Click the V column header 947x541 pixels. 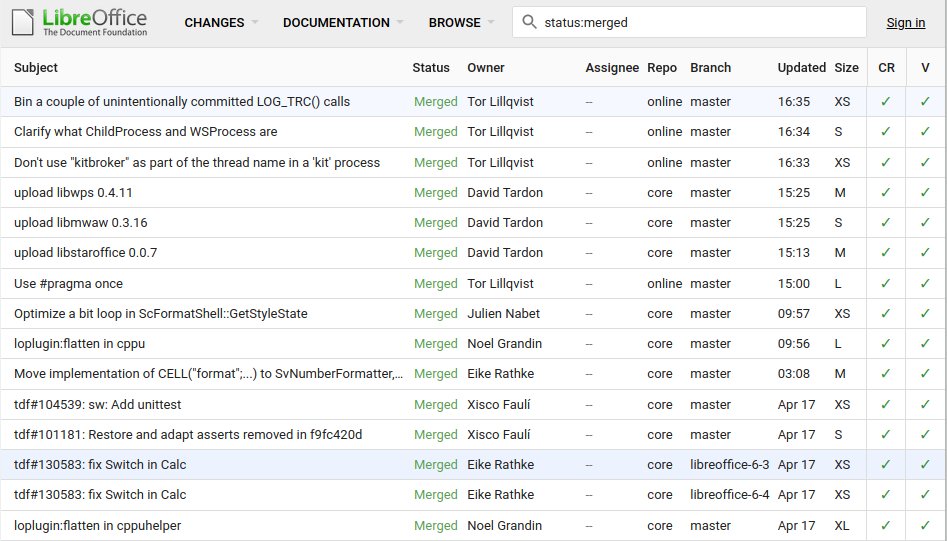point(925,68)
